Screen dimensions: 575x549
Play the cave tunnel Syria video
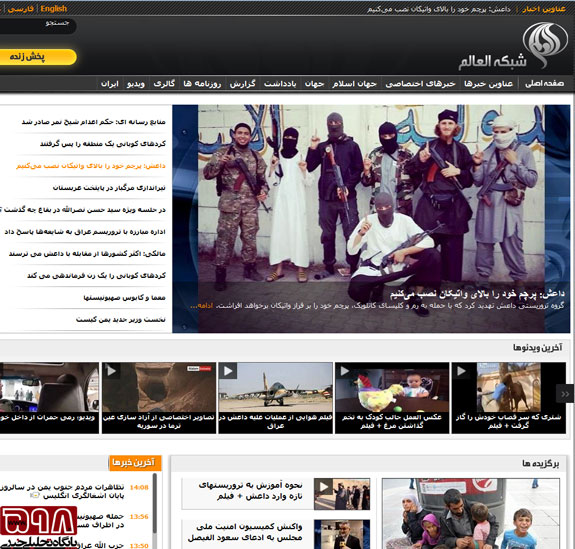tap(159, 387)
